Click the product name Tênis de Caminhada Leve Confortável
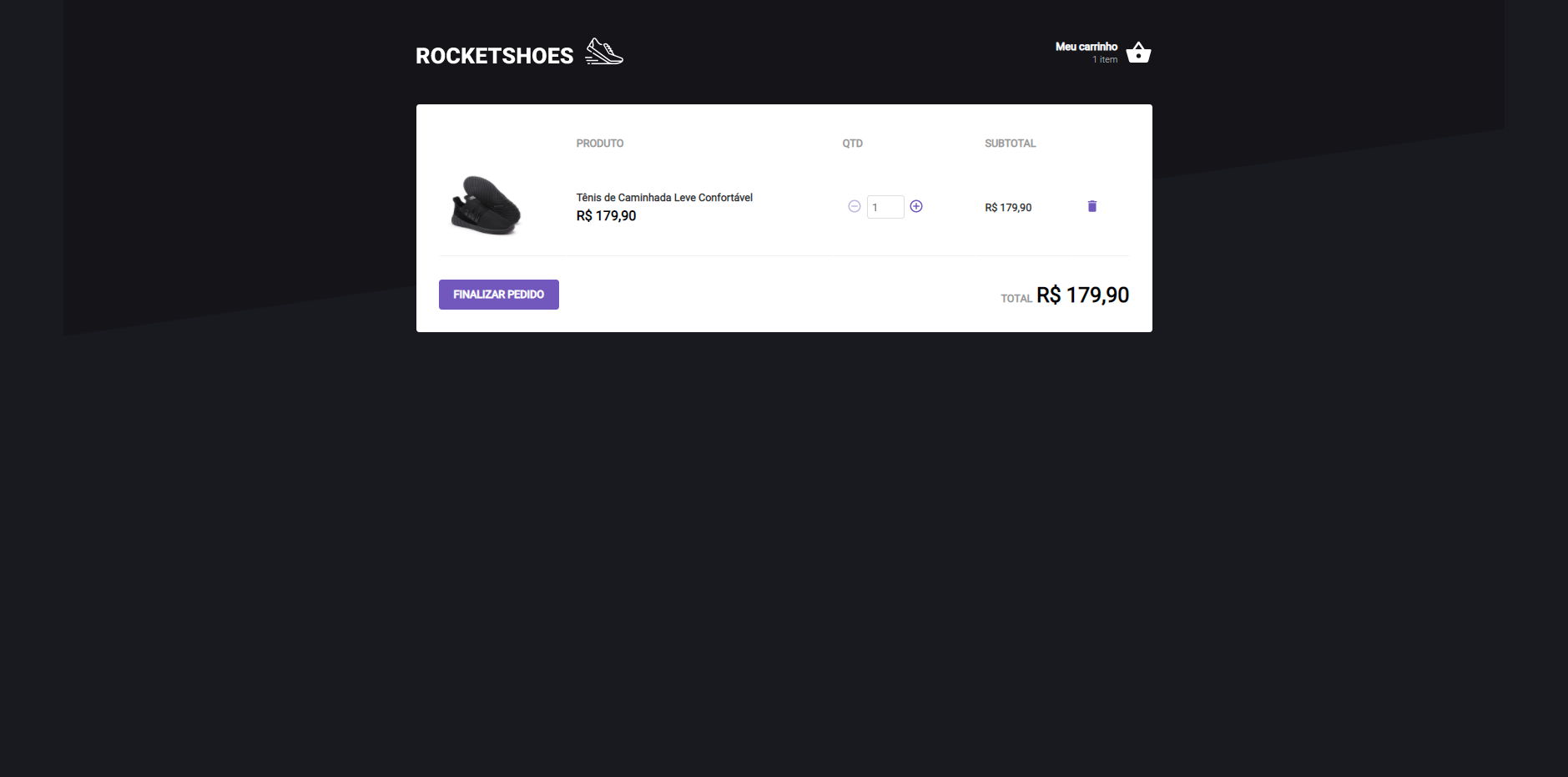This screenshot has height=777, width=1568. tap(664, 197)
